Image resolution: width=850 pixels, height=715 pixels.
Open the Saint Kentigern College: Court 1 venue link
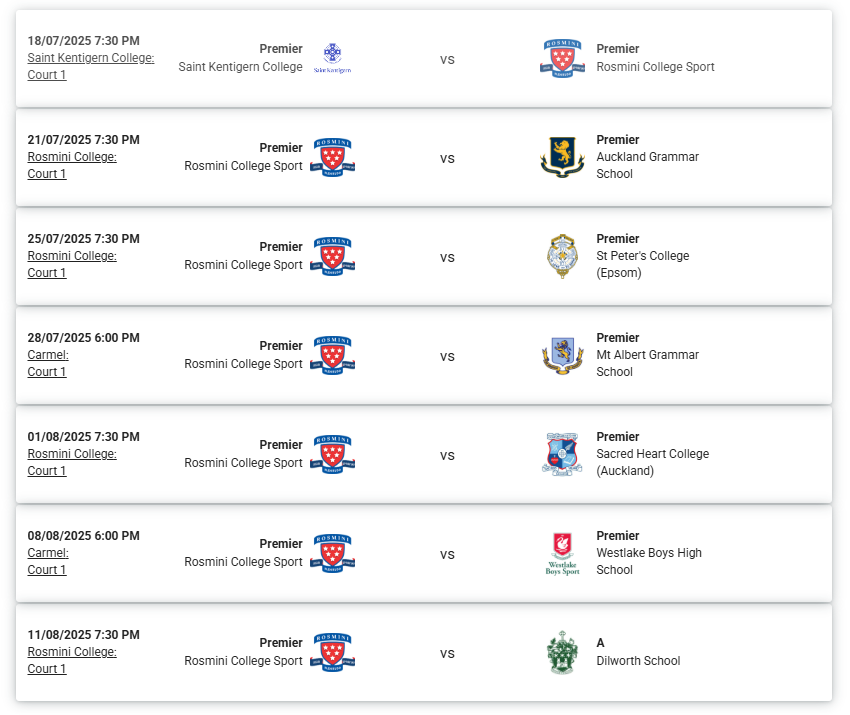point(91,66)
